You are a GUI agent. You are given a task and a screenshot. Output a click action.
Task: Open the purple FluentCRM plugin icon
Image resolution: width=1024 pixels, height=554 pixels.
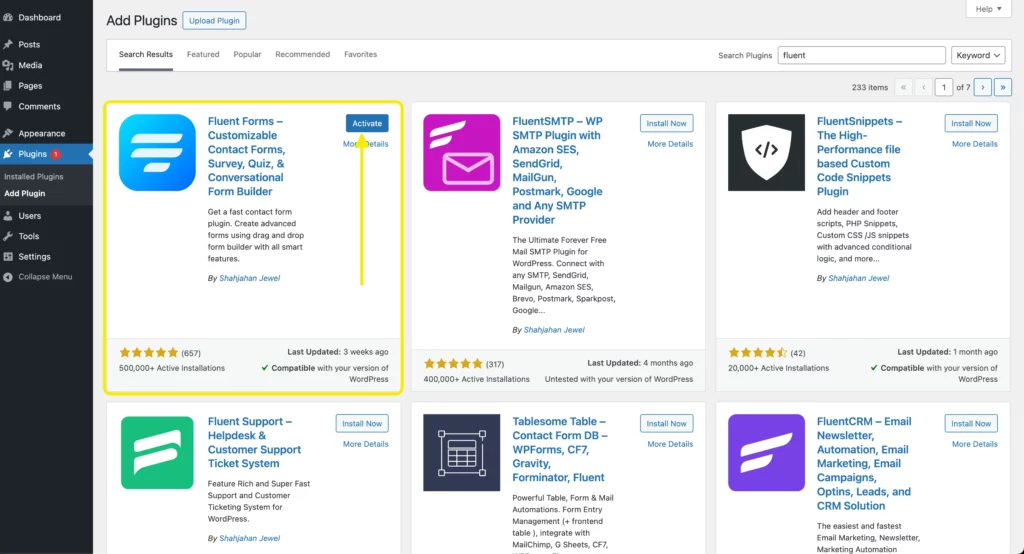point(766,453)
